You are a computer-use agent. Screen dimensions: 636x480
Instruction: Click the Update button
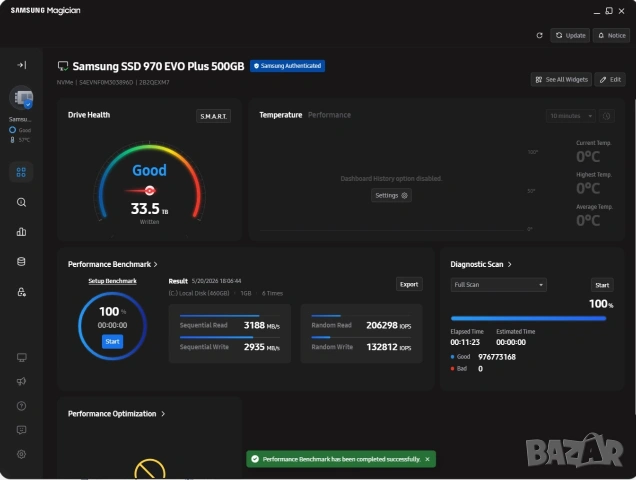coord(570,35)
